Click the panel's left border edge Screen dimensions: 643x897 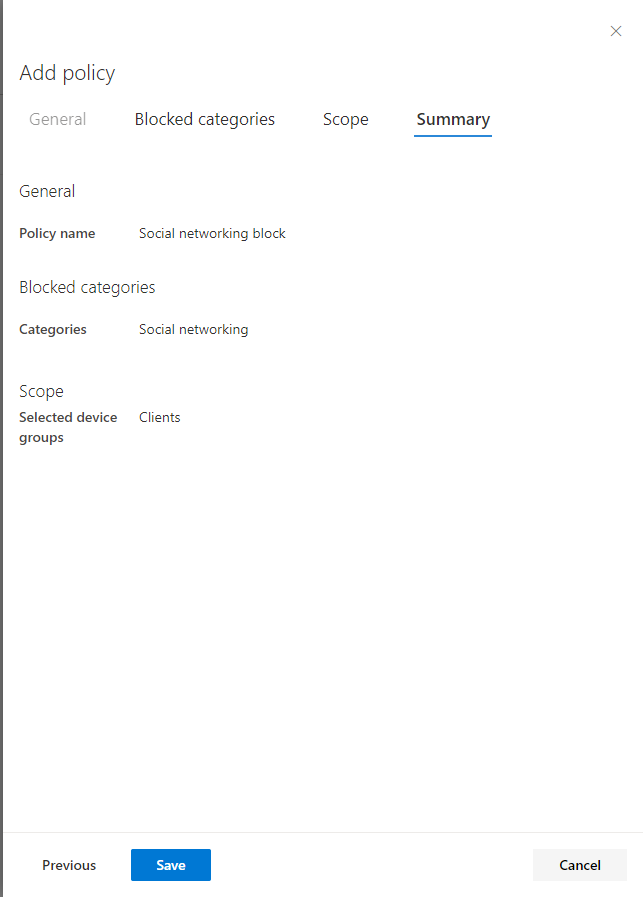click(x=2, y=448)
